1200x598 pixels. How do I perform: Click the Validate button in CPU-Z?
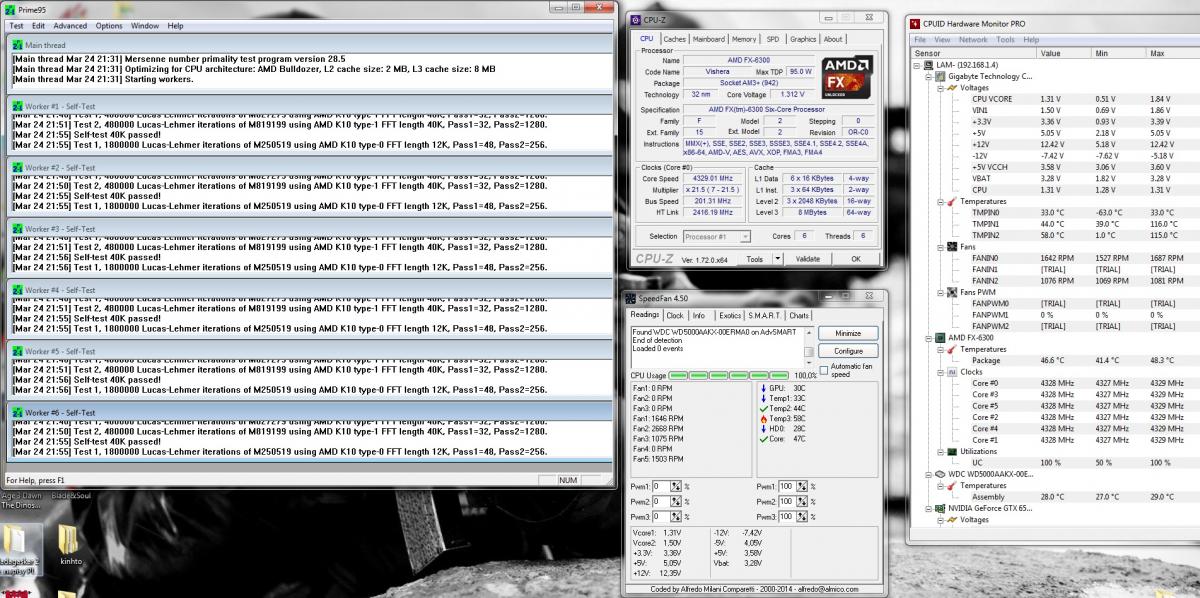(808, 258)
